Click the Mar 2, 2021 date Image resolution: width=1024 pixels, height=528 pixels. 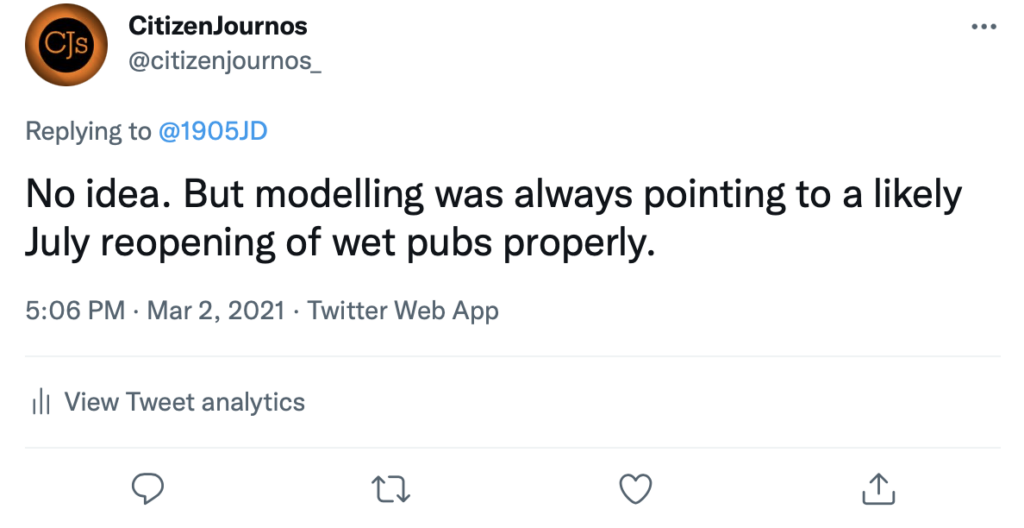tap(216, 310)
